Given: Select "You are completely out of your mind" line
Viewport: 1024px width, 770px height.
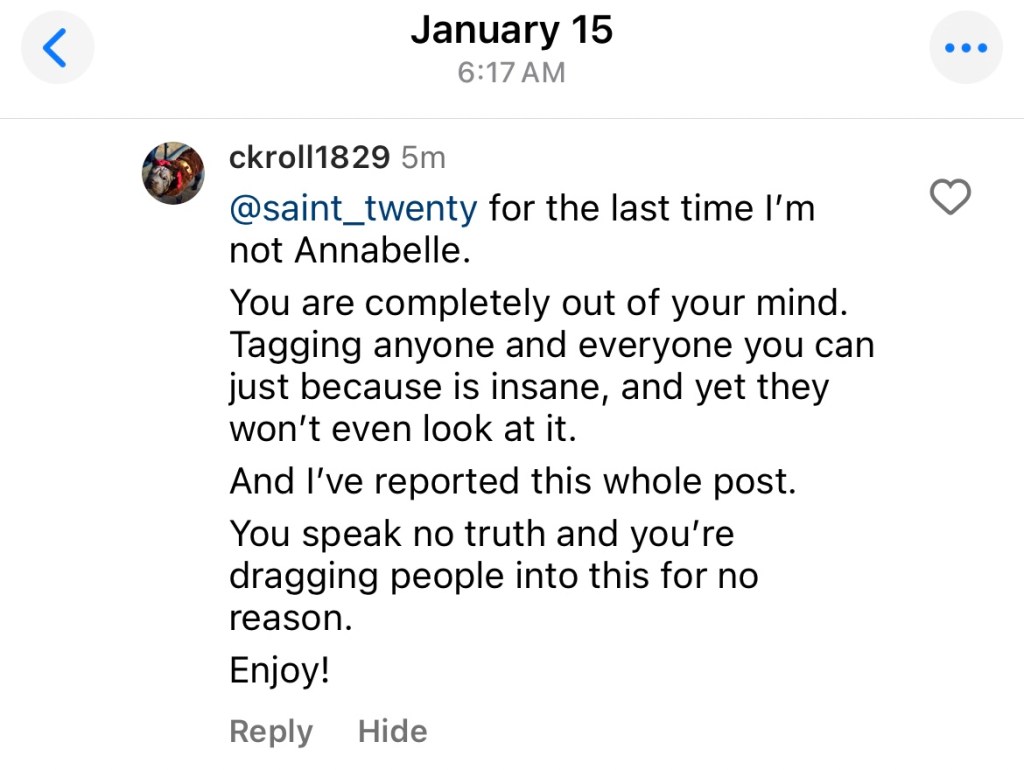Looking at the screenshot, I should click(540, 303).
